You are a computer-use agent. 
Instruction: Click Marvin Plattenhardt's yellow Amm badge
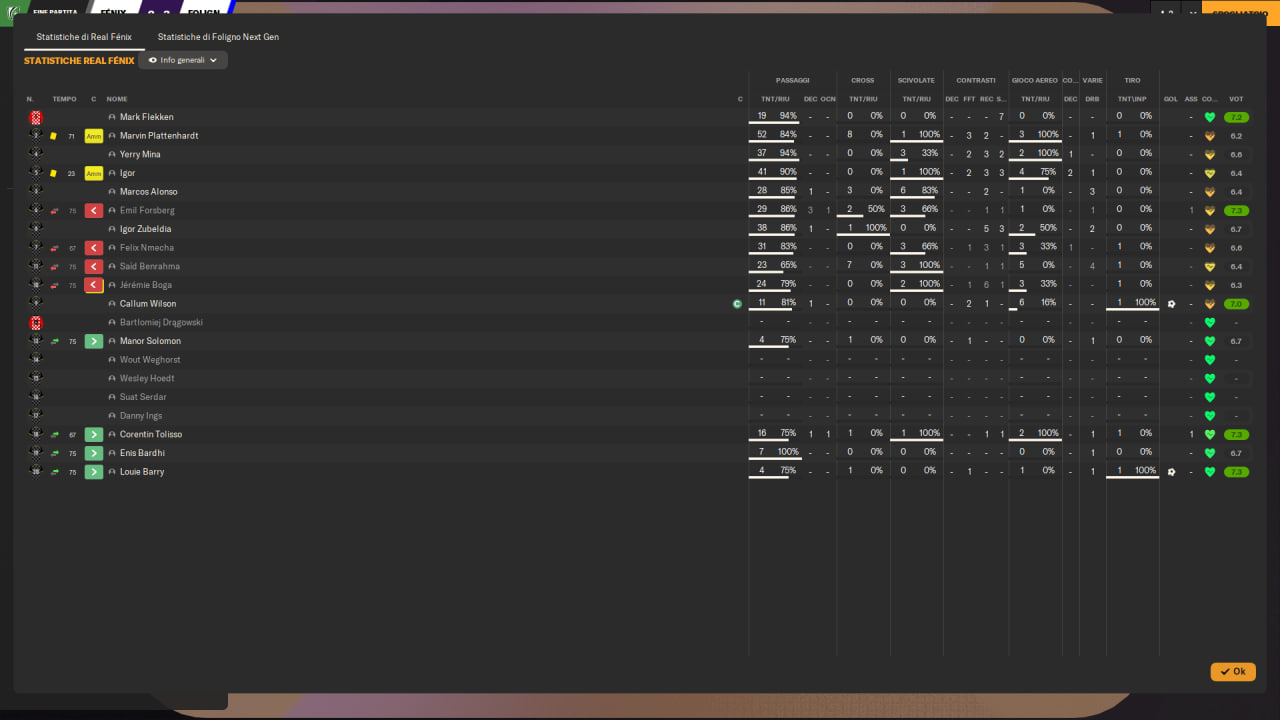(94, 136)
